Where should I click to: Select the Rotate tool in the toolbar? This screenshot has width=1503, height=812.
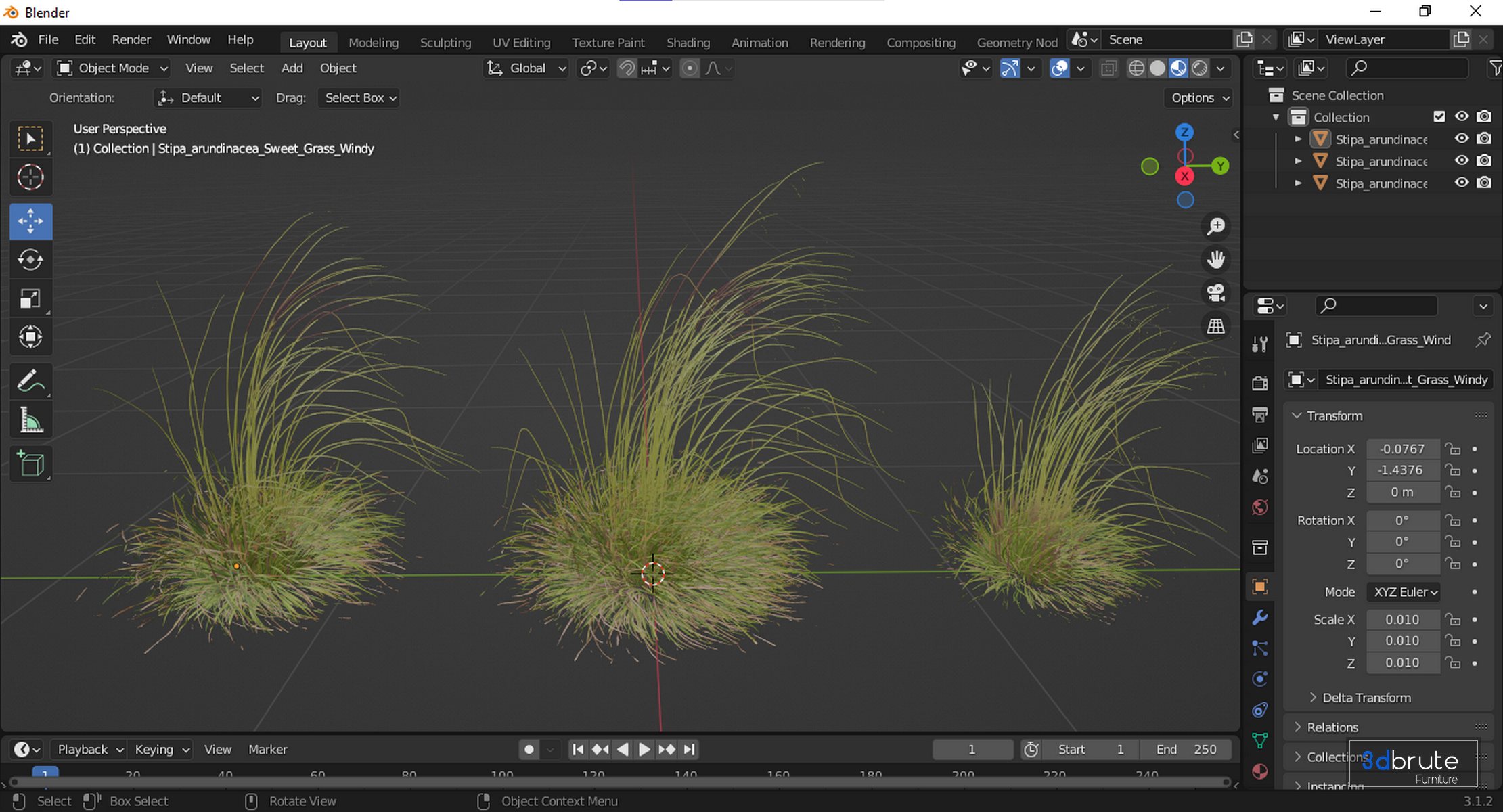30,260
